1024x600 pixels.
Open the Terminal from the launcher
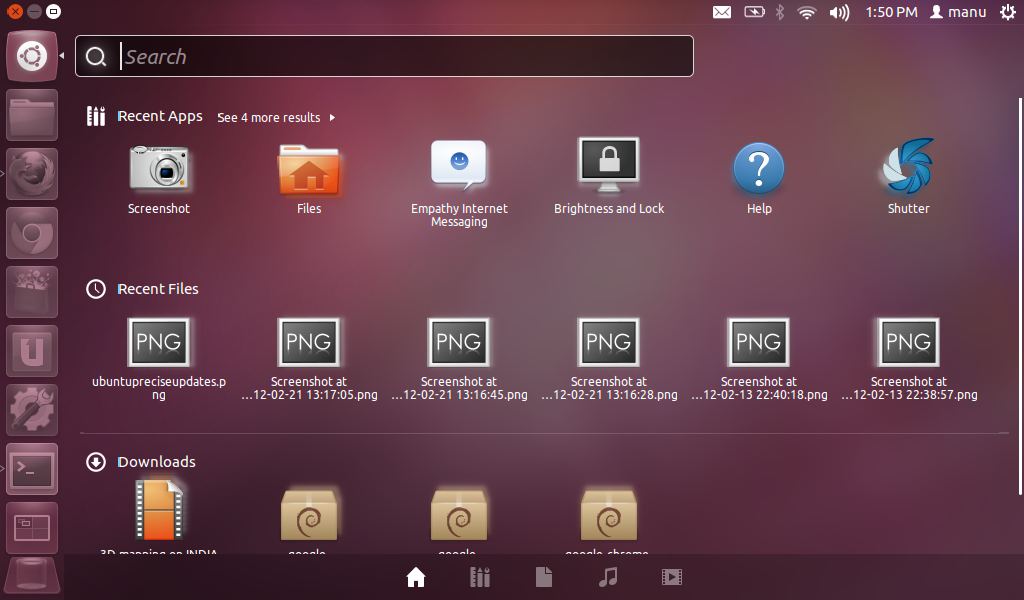point(31,469)
